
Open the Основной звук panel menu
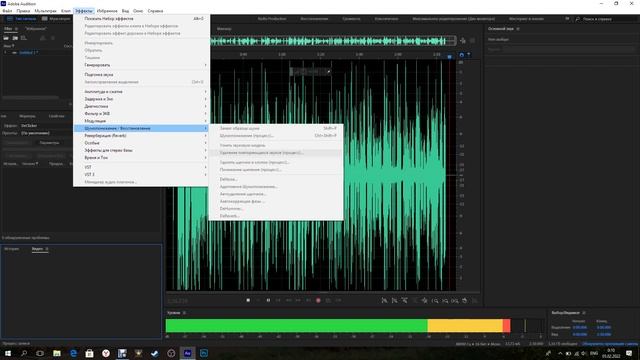(x=518, y=29)
